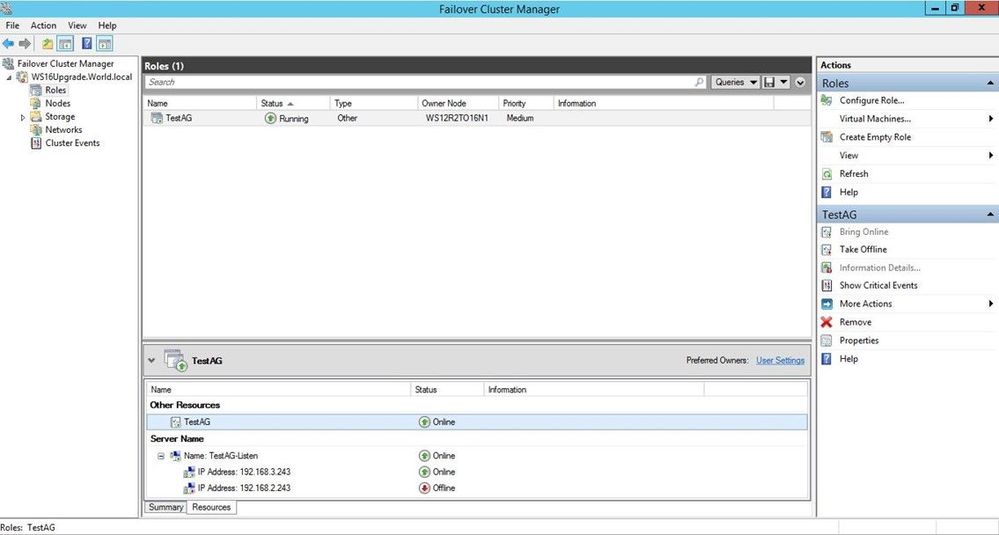The width and height of the screenshot is (999, 535).
Task: Click the Information column header in roles list
Action: (x=664, y=103)
